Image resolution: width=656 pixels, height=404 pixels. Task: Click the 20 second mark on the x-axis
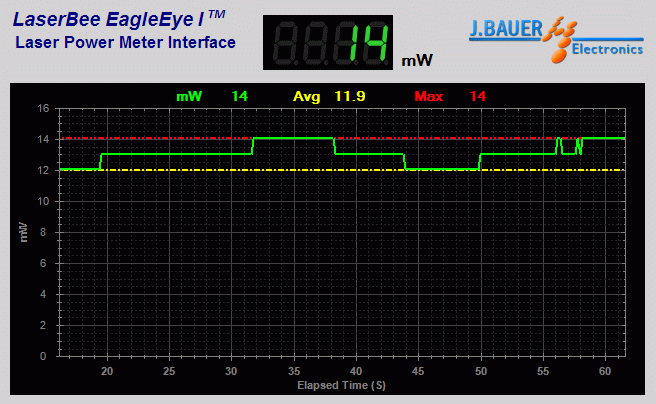click(x=107, y=371)
